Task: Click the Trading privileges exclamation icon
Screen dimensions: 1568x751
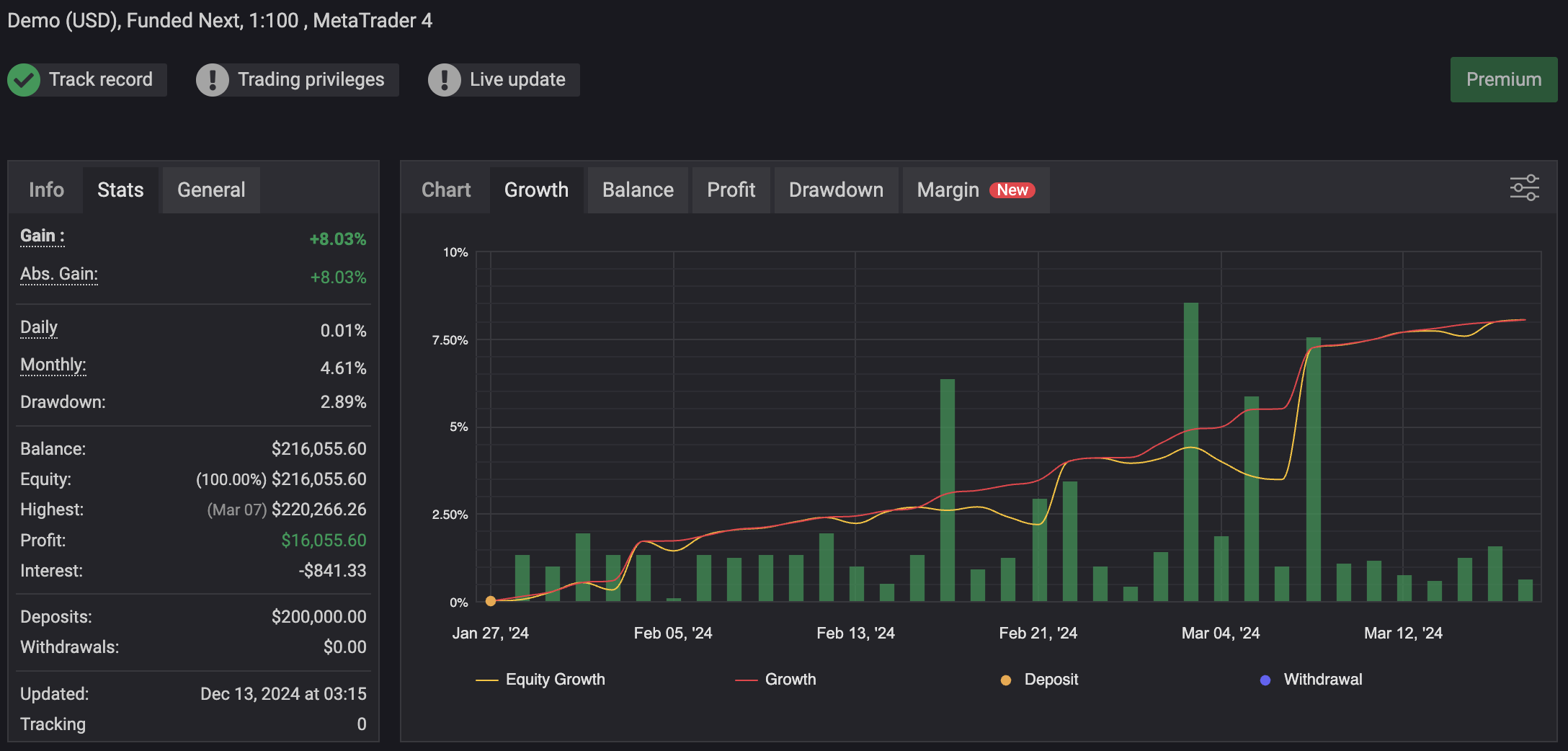Action: point(213,80)
